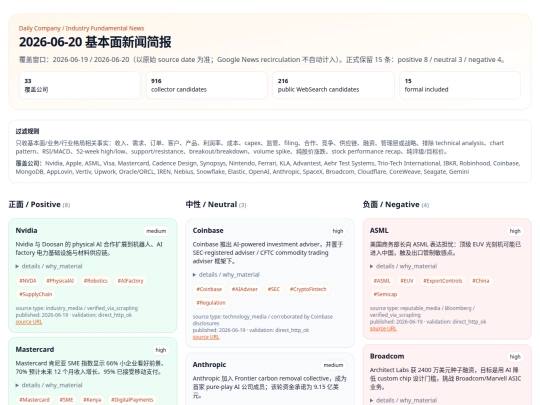Click the high badge on Coinbase card

(338, 231)
